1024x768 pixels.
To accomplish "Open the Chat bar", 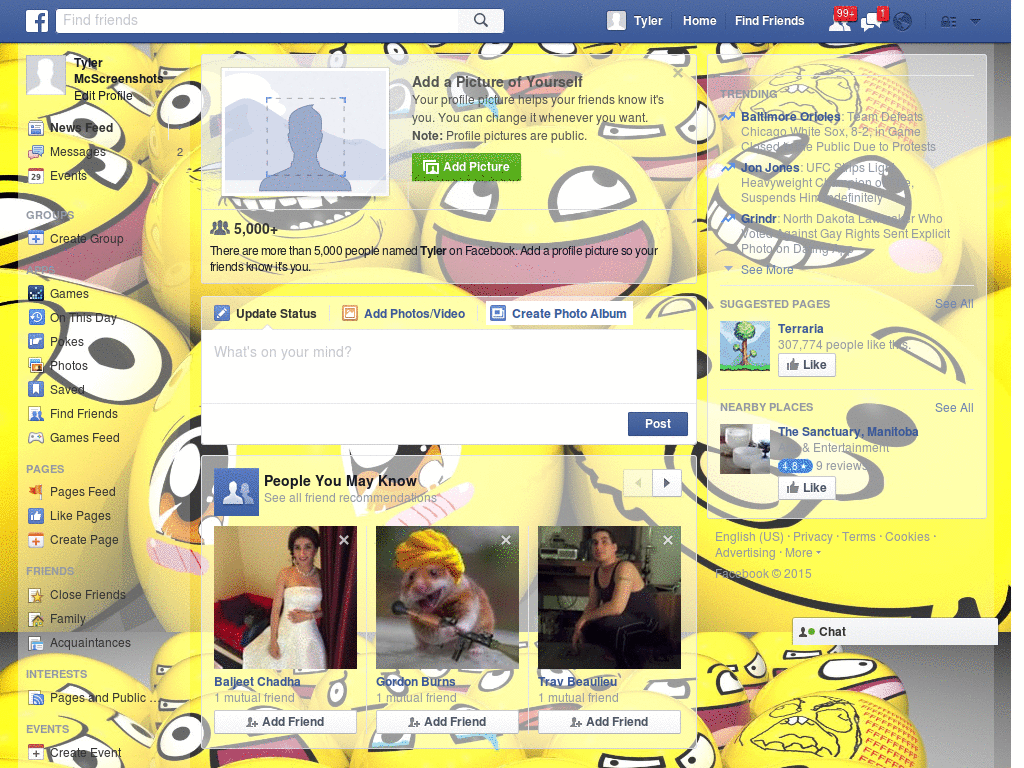I will 895,632.
